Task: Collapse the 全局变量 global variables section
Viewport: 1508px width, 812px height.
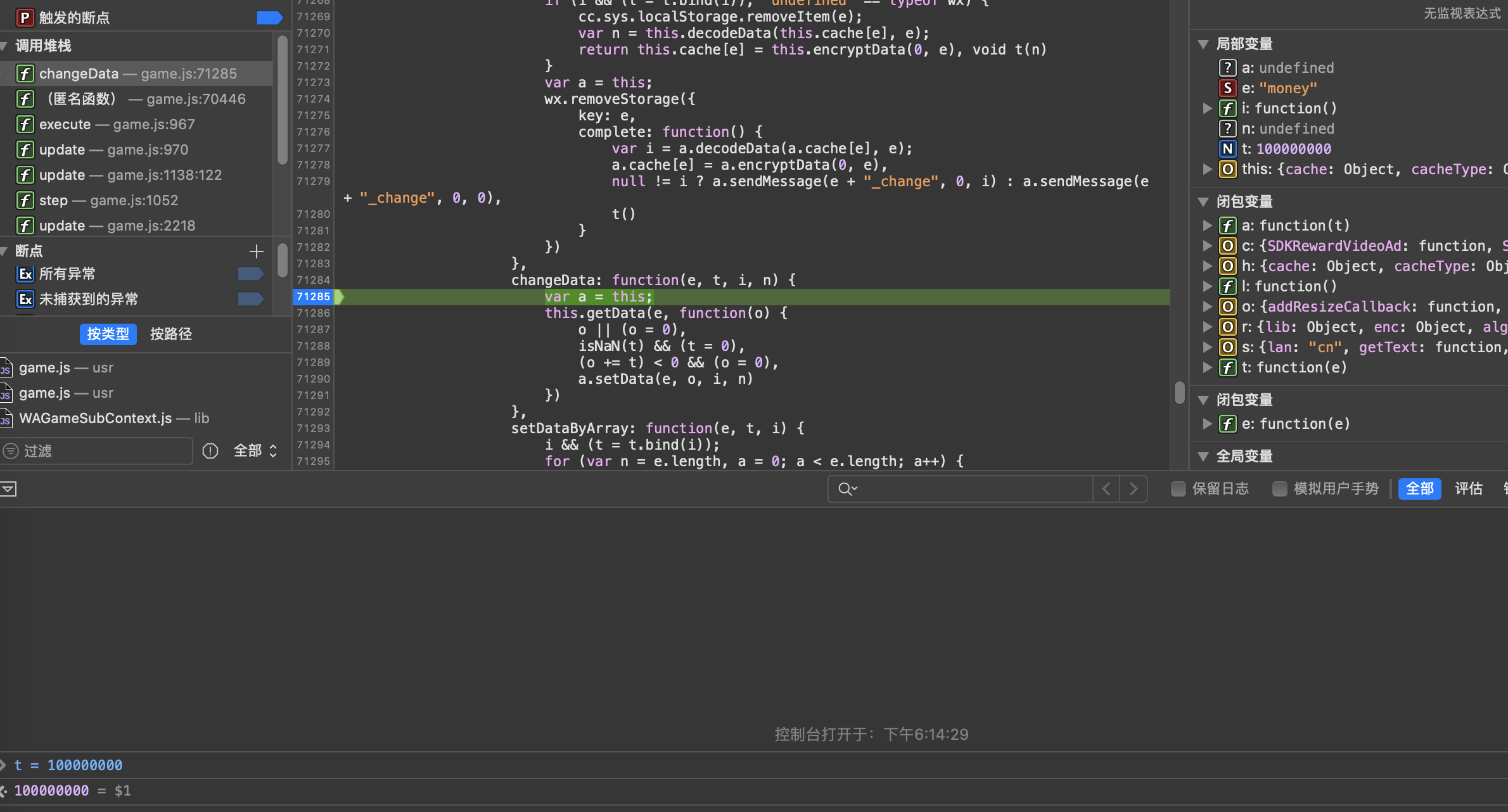Action: [1203, 456]
